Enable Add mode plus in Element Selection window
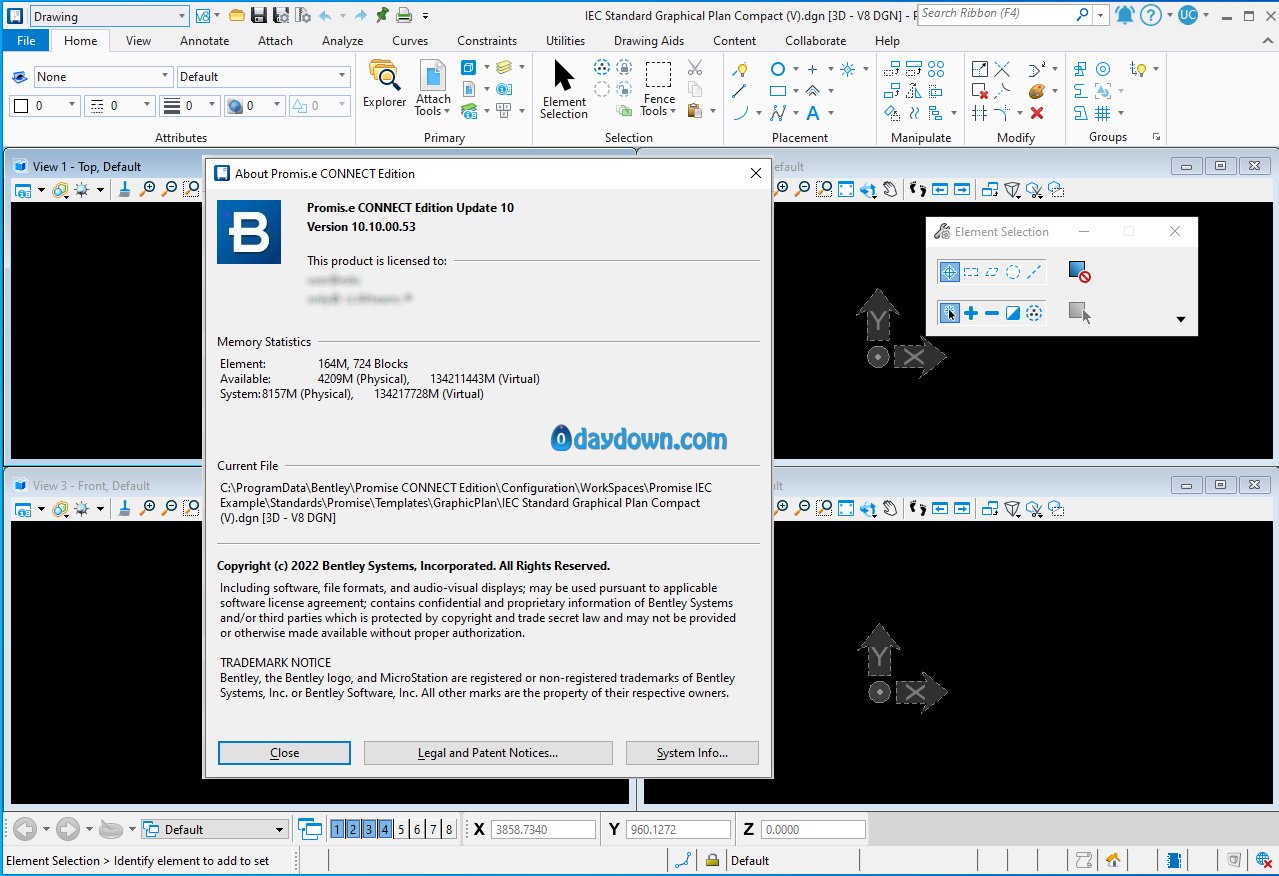Viewport: 1279px width, 876px height. [x=970, y=313]
